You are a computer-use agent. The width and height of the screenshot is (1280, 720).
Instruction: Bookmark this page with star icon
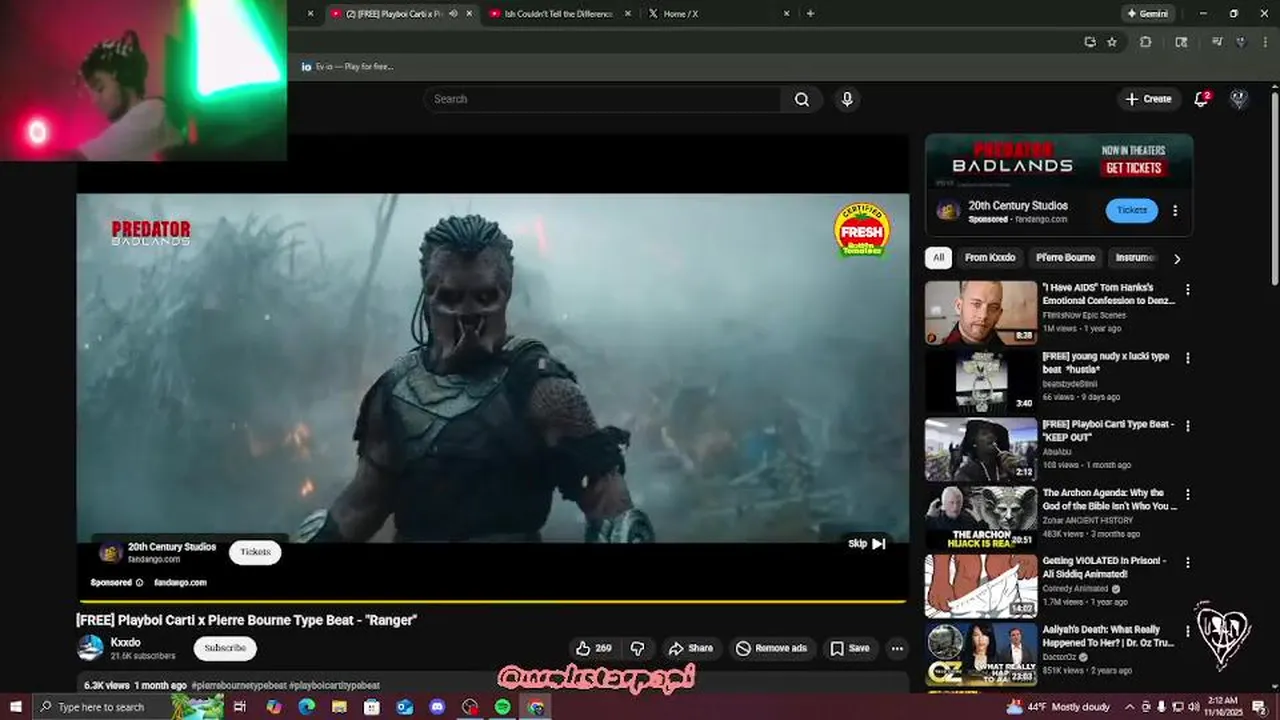pos(1112,42)
